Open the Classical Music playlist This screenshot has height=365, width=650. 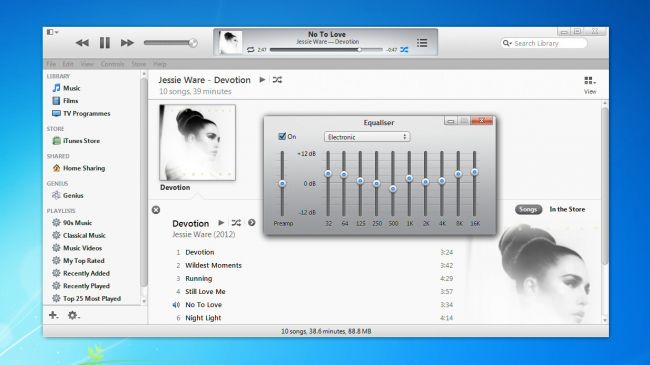(79, 235)
